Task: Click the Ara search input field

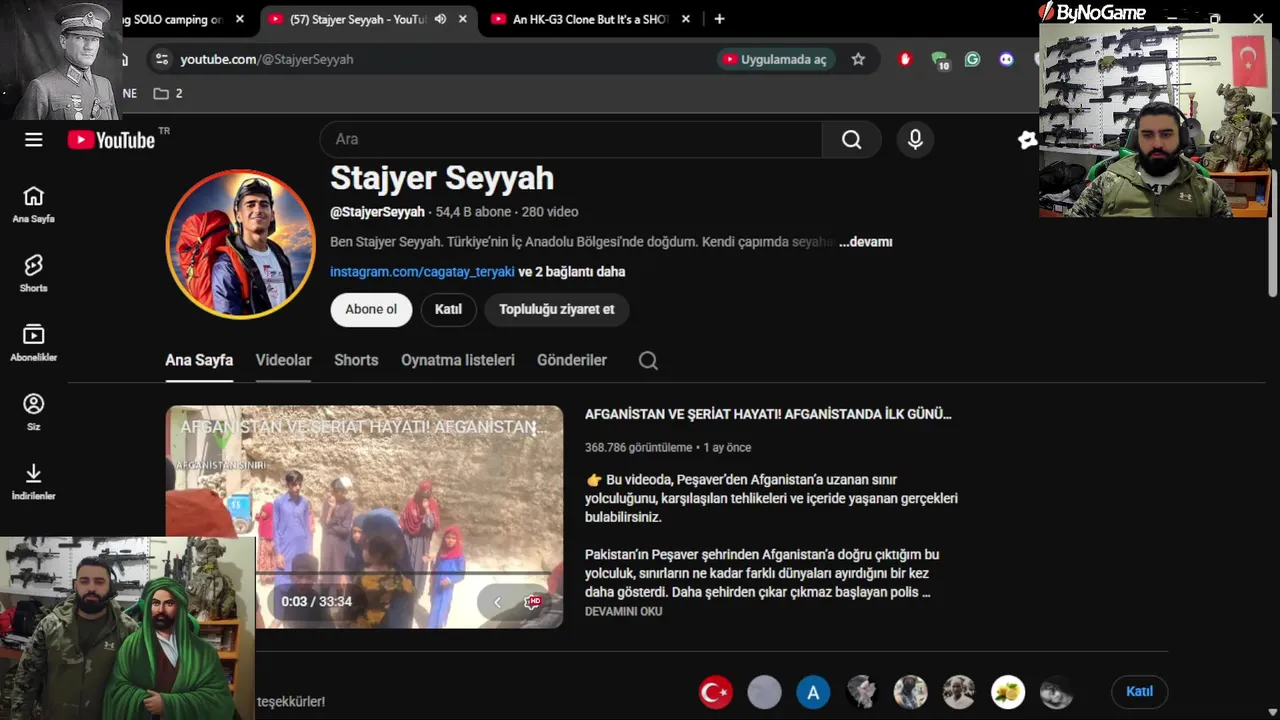Action: (571, 140)
